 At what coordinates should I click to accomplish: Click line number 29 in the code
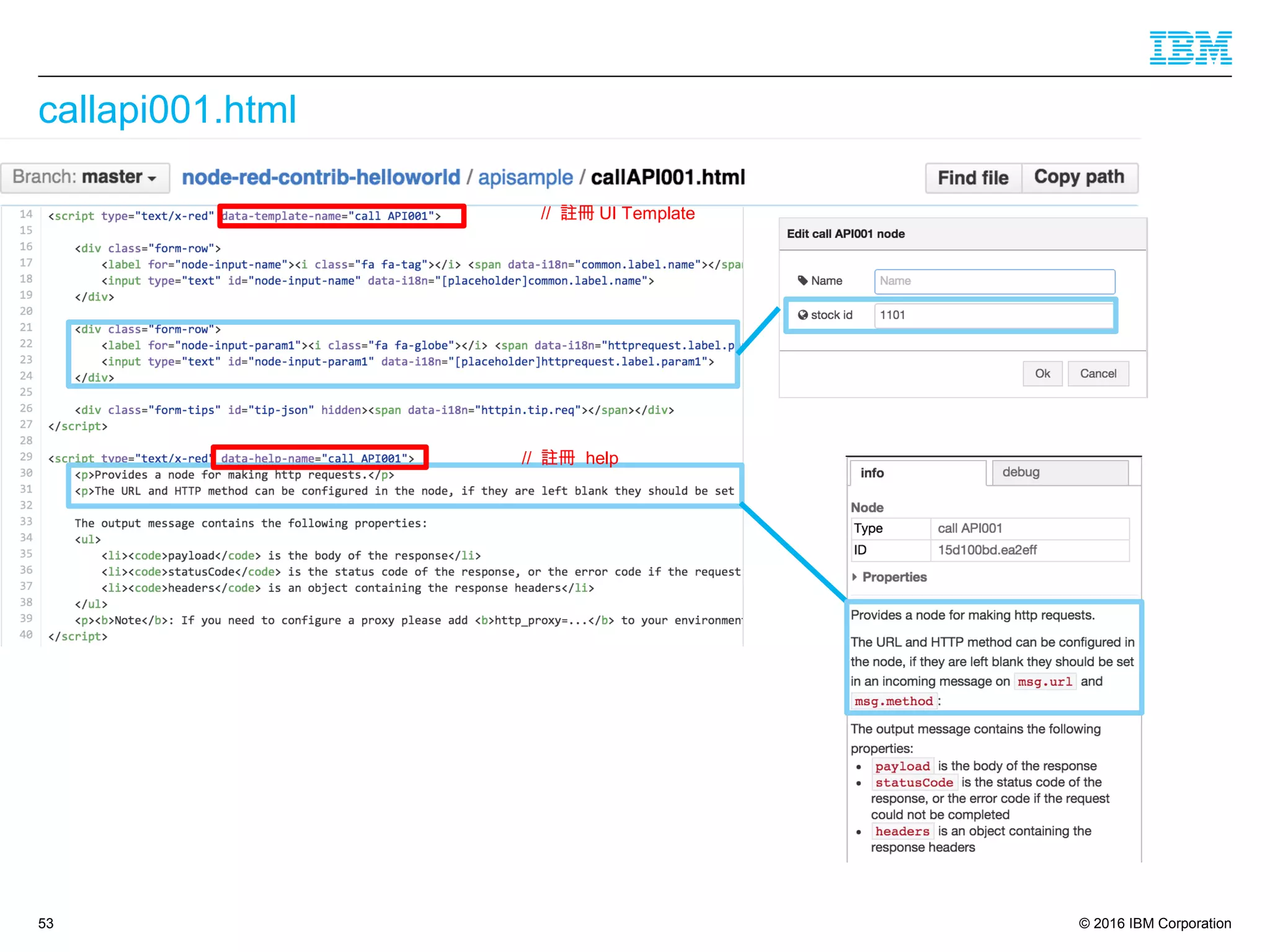pyautogui.click(x=26, y=457)
